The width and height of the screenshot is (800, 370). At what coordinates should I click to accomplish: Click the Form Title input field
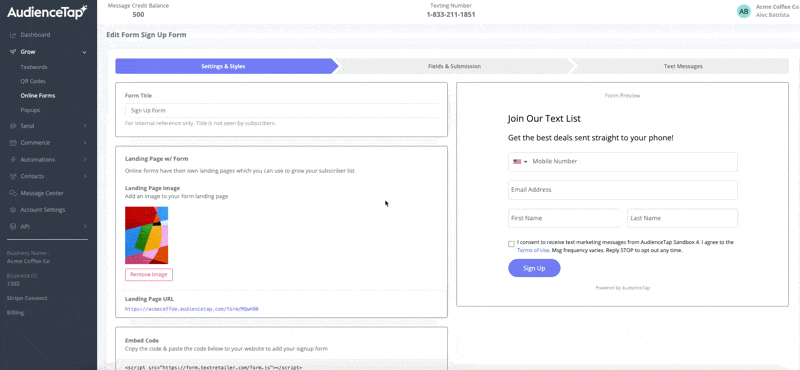tap(282, 110)
